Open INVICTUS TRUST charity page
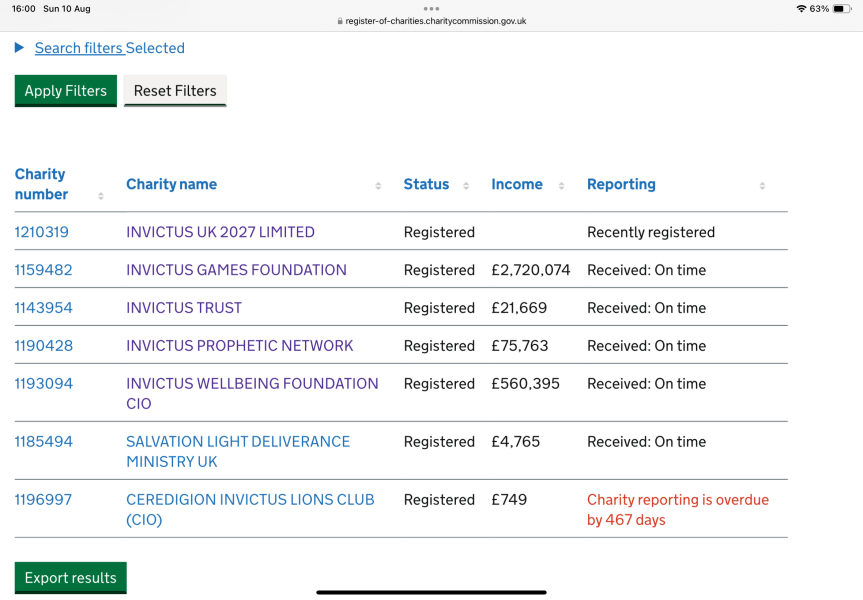The image size is (863, 600). tap(184, 308)
